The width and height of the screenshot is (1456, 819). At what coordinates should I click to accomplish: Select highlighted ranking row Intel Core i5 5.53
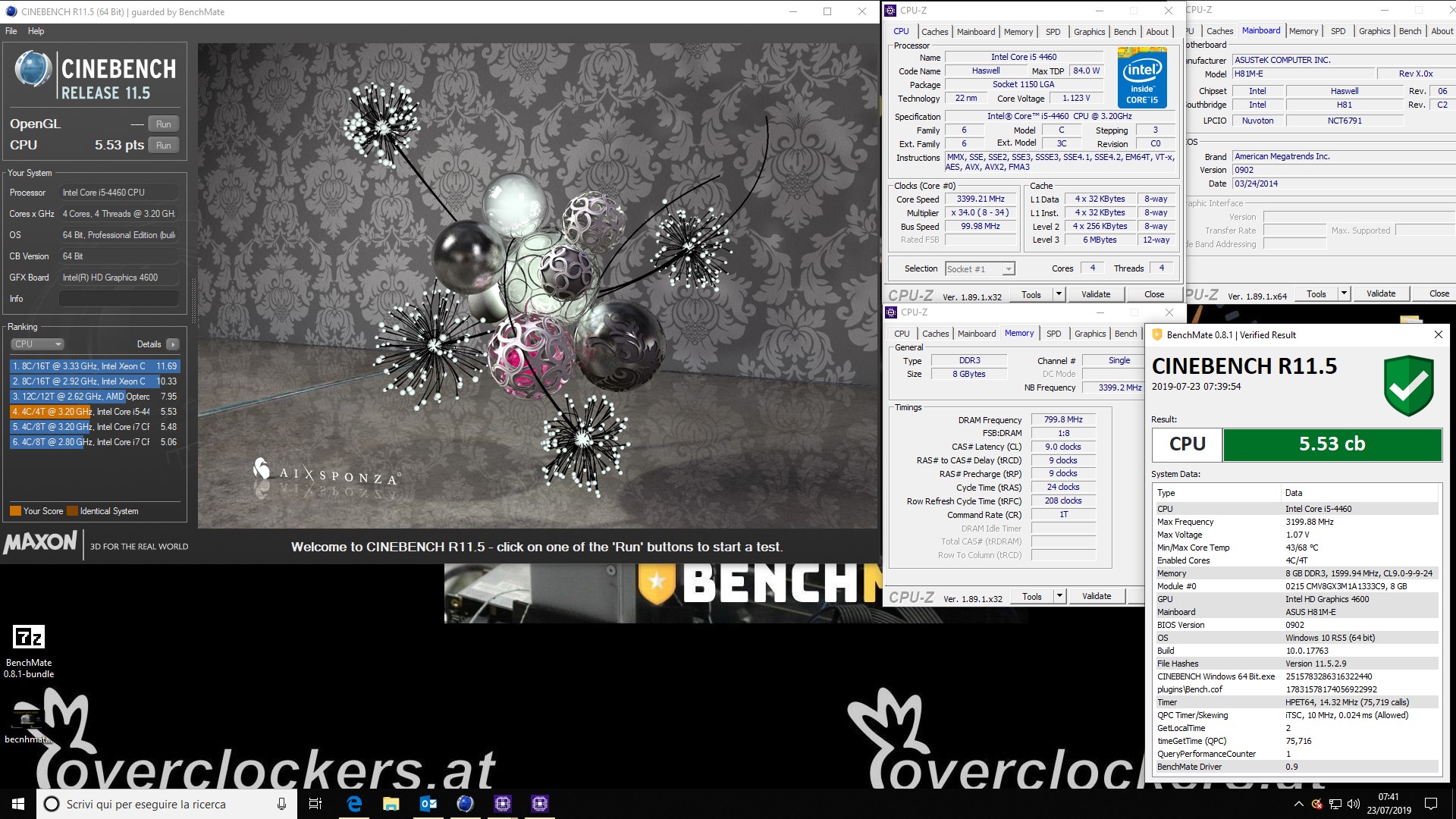click(x=95, y=412)
